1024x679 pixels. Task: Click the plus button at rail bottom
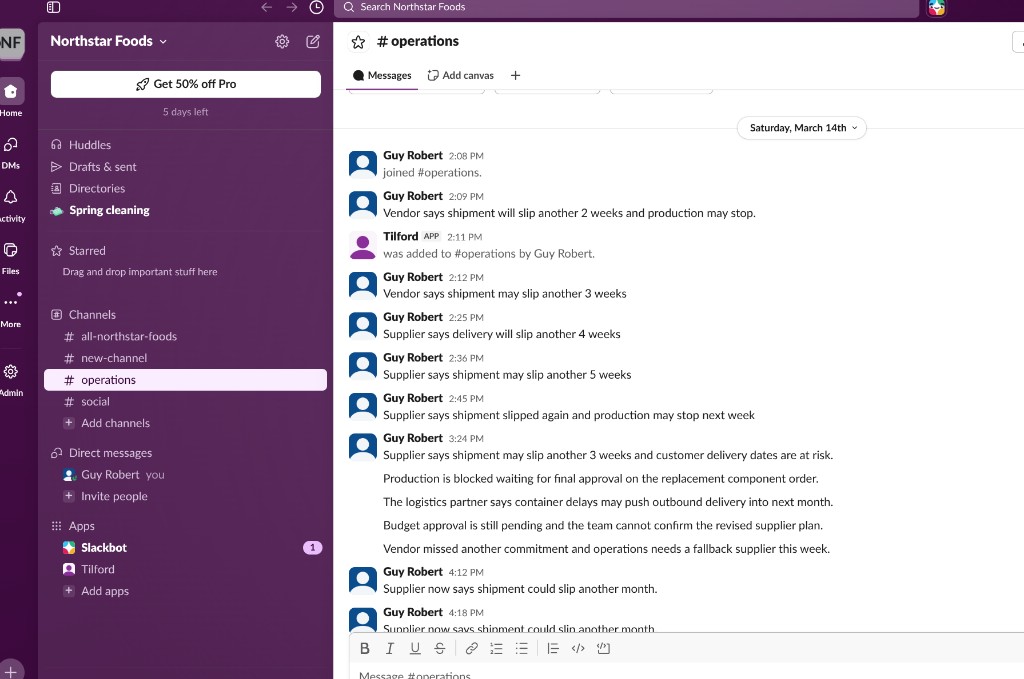coord(11,671)
